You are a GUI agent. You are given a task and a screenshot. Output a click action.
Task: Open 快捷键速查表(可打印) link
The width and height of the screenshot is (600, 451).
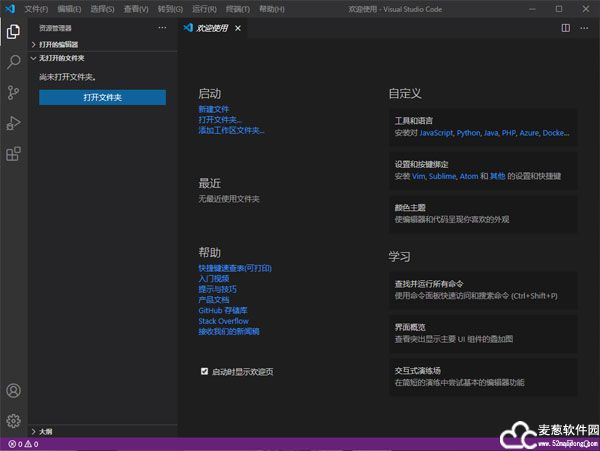click(x=235, y=268)
